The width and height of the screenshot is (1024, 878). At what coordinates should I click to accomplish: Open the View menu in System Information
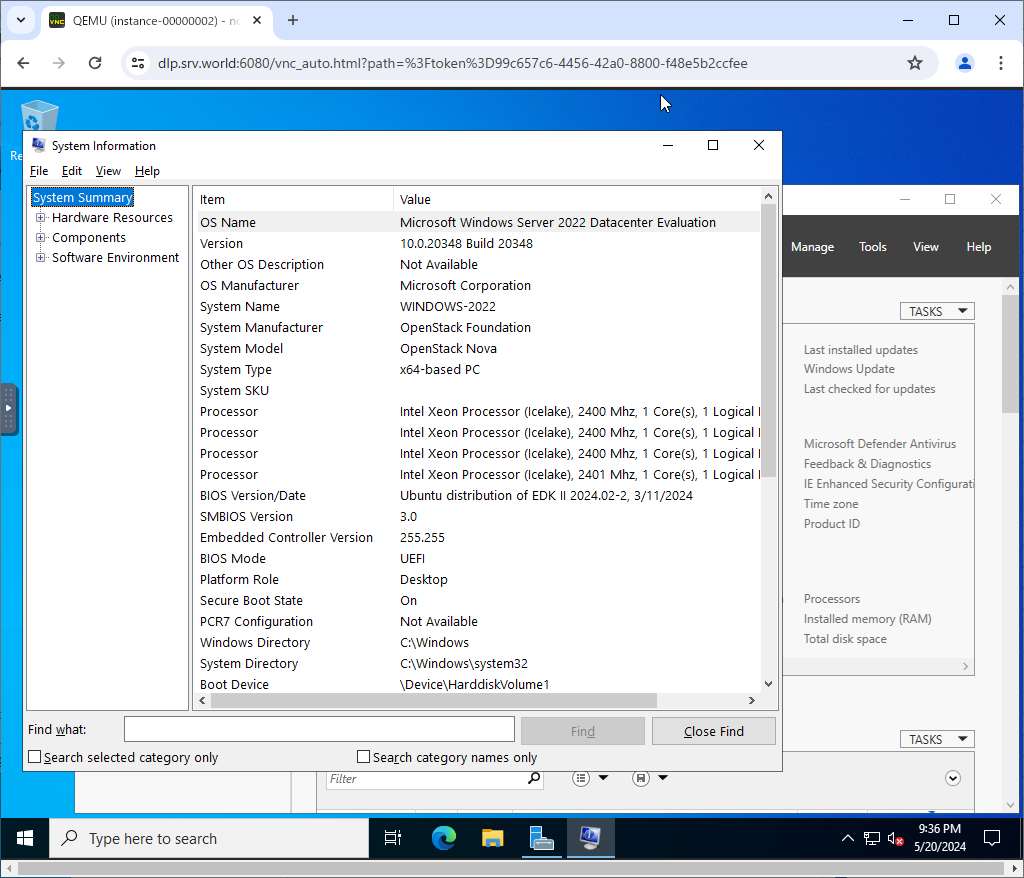point(108,171)
